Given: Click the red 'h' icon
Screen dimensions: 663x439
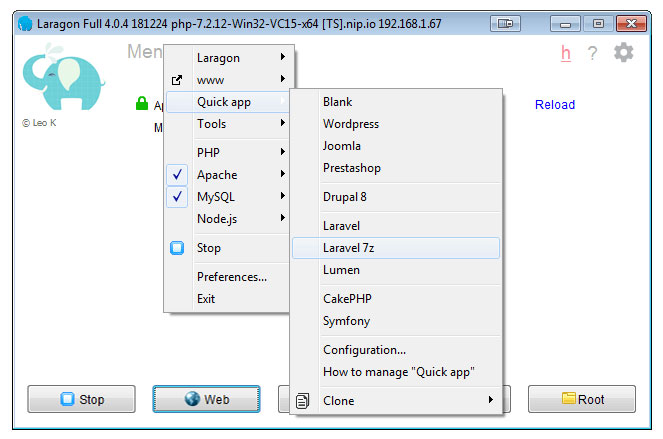Looking at the screenshot, I should (566, 53).
